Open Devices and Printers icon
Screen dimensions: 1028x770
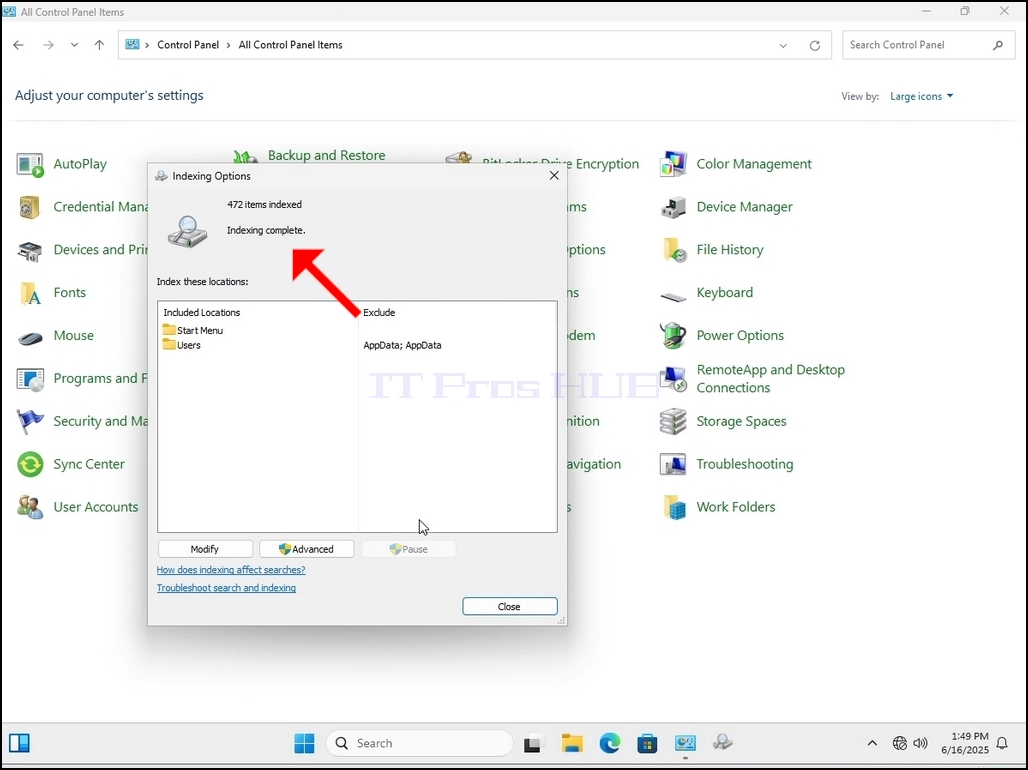(30, 251)
